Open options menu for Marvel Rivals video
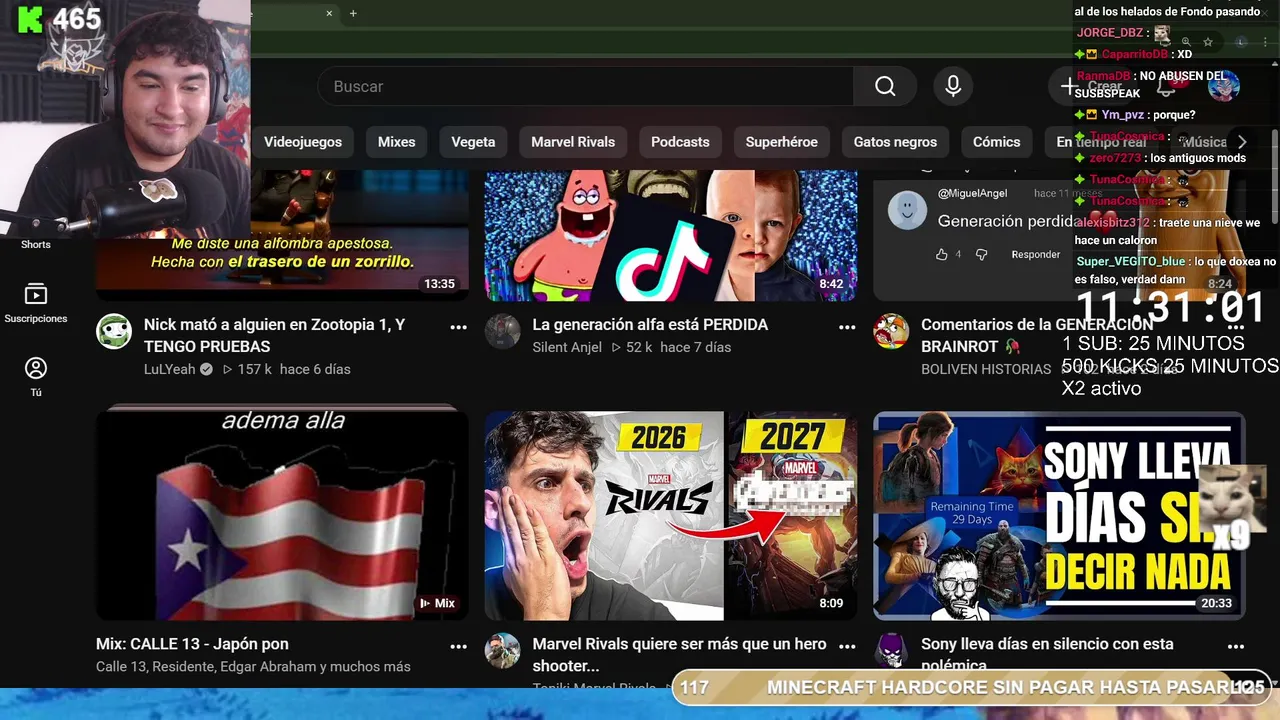1280x720 pixels. [x=847, y=646]
